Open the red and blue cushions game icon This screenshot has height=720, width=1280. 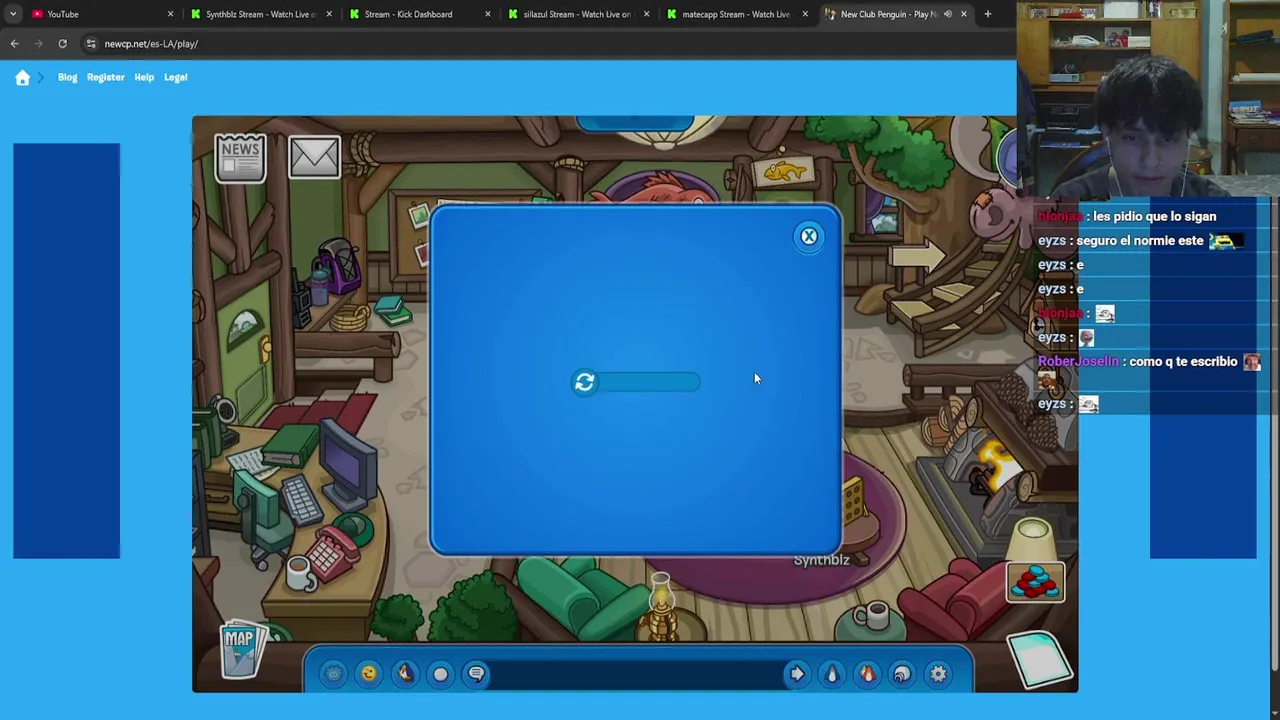tap(1036, 582)
